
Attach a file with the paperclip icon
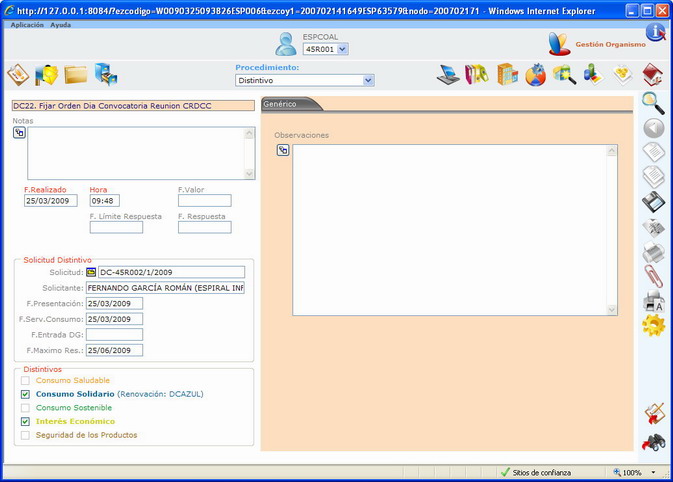click(654, 276)
